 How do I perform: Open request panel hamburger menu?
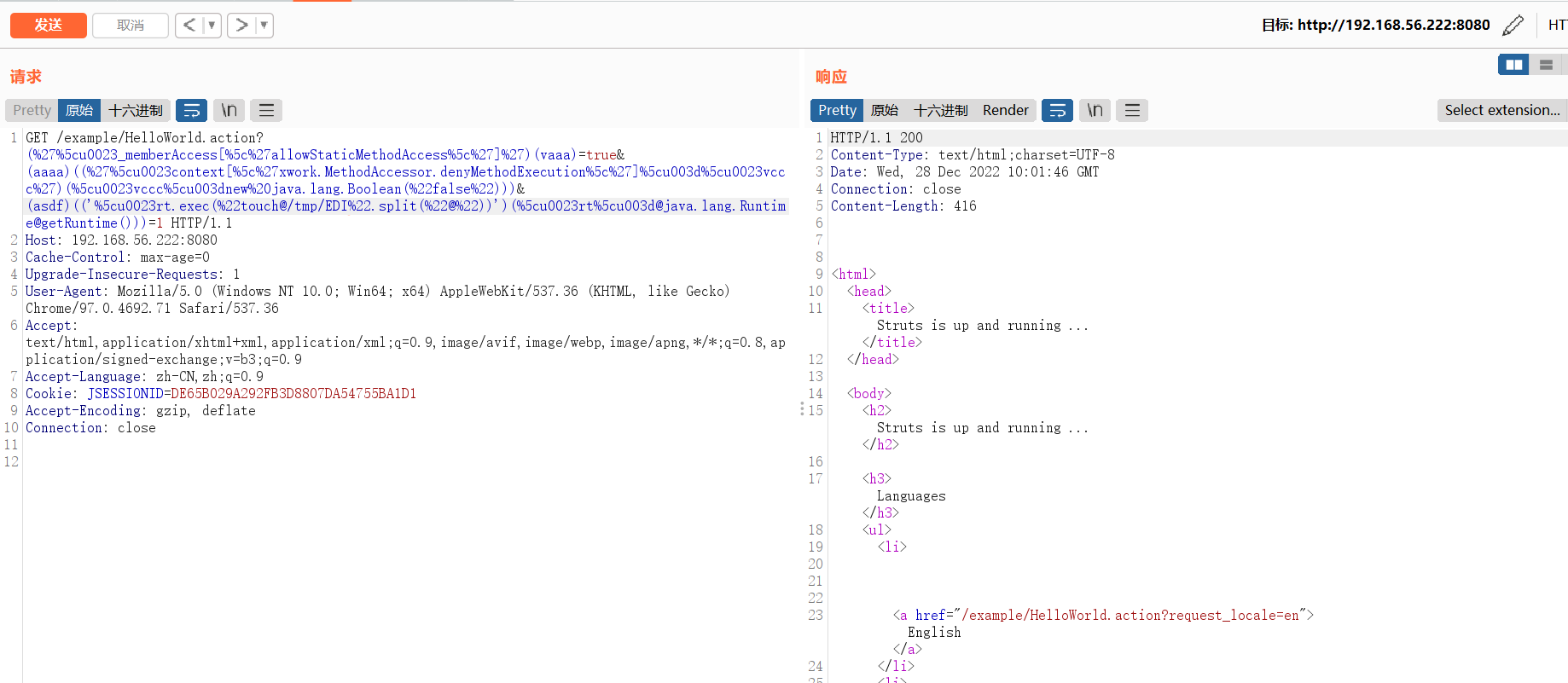tap(266, 110)
